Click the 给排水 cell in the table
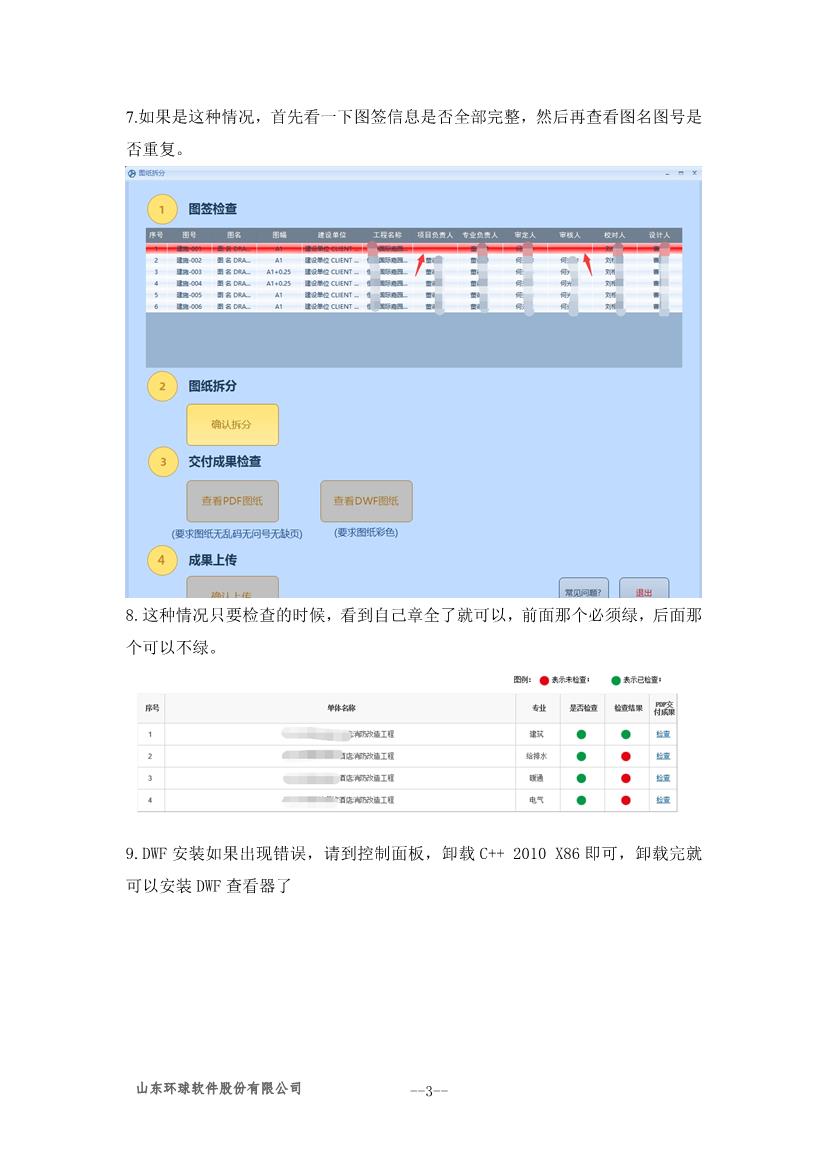 [536, 756]
